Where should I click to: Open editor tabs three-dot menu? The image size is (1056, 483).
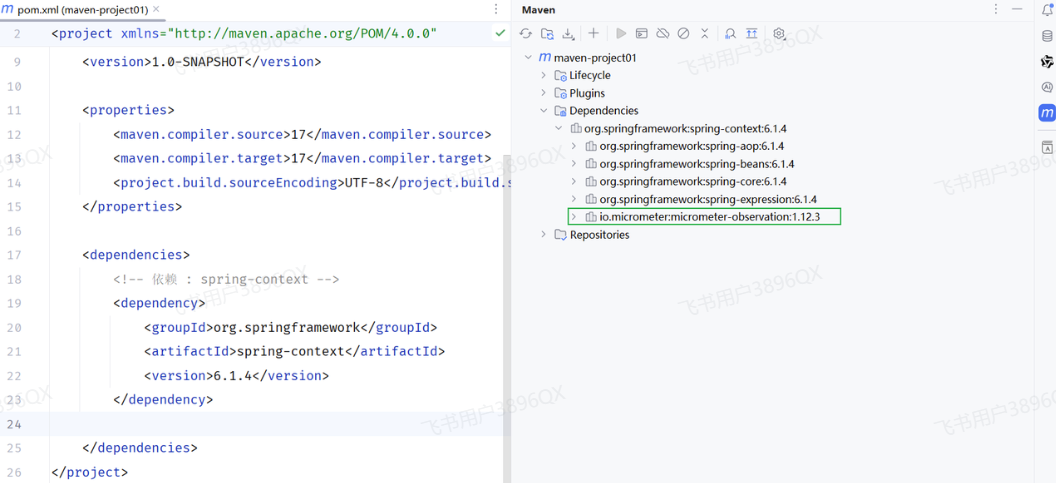pos(496,9)
